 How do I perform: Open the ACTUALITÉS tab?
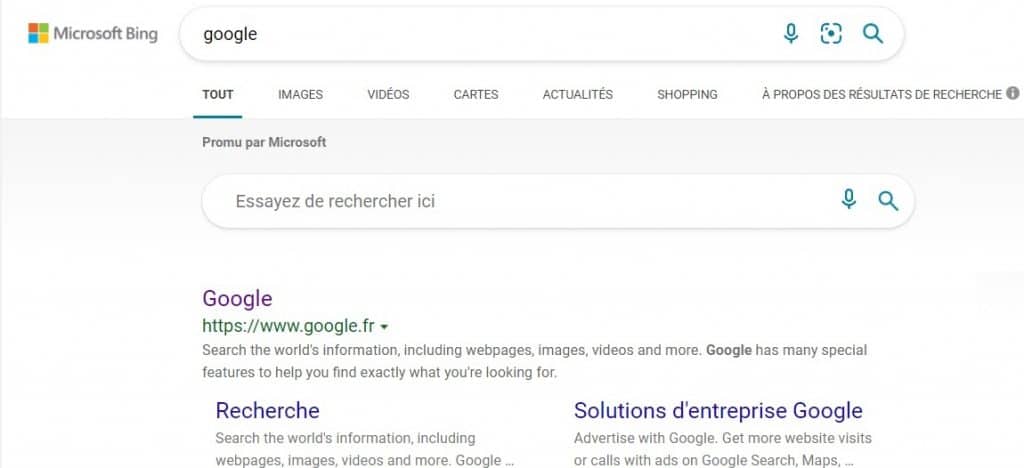click(577, 95)
